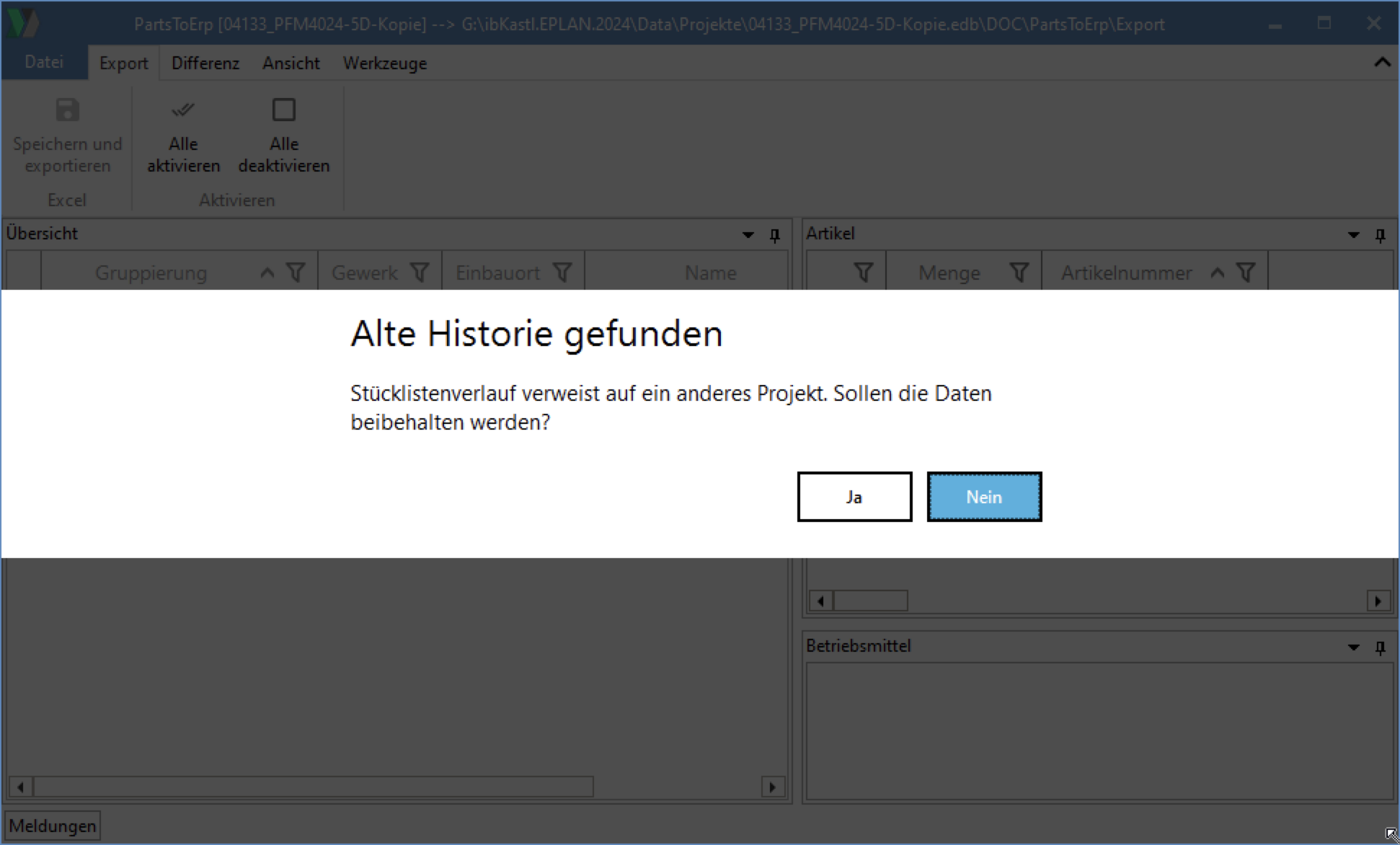This screenshot has width=1400, height=845.
Task: Click the Alle deaktivieren empty box icon
Action: pos(283,110)
